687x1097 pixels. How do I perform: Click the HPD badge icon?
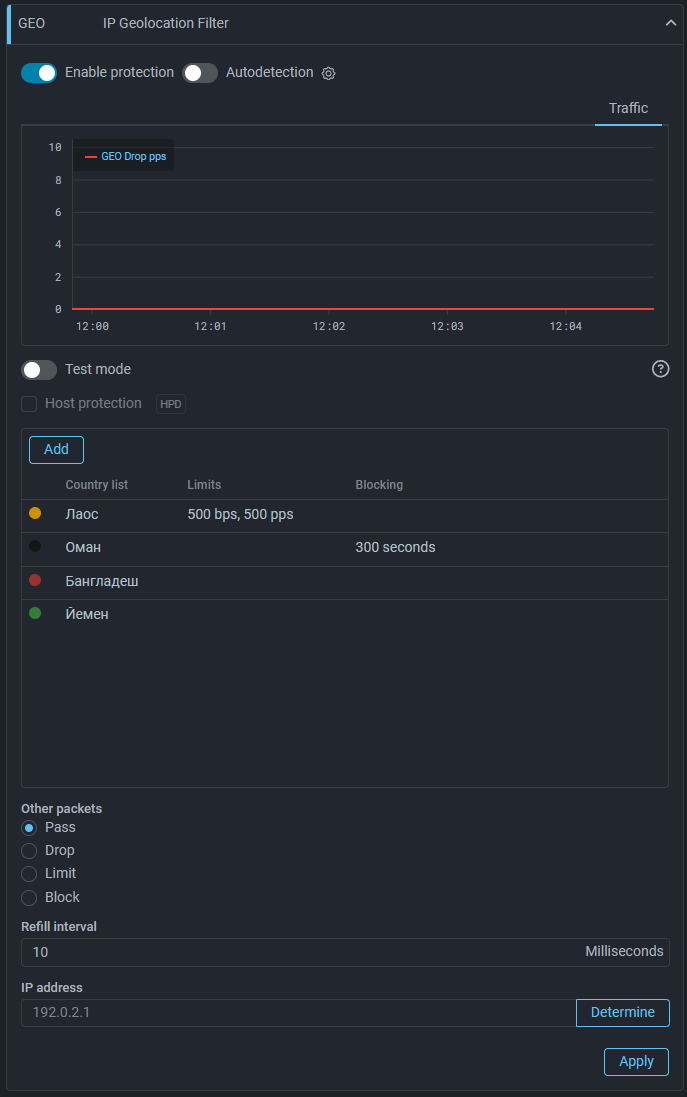171,404
